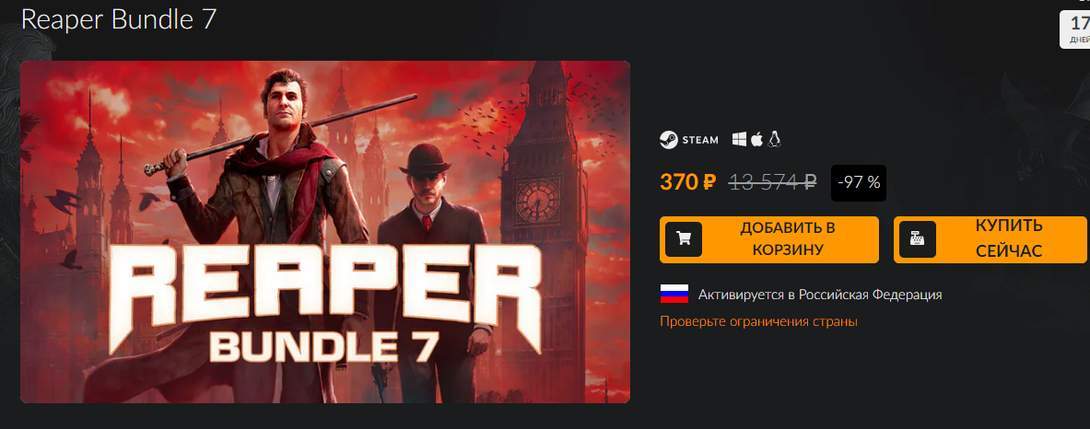Screen dimensions: 1090x429
Task: Click the -97 % discount badge
Action: 859,183
